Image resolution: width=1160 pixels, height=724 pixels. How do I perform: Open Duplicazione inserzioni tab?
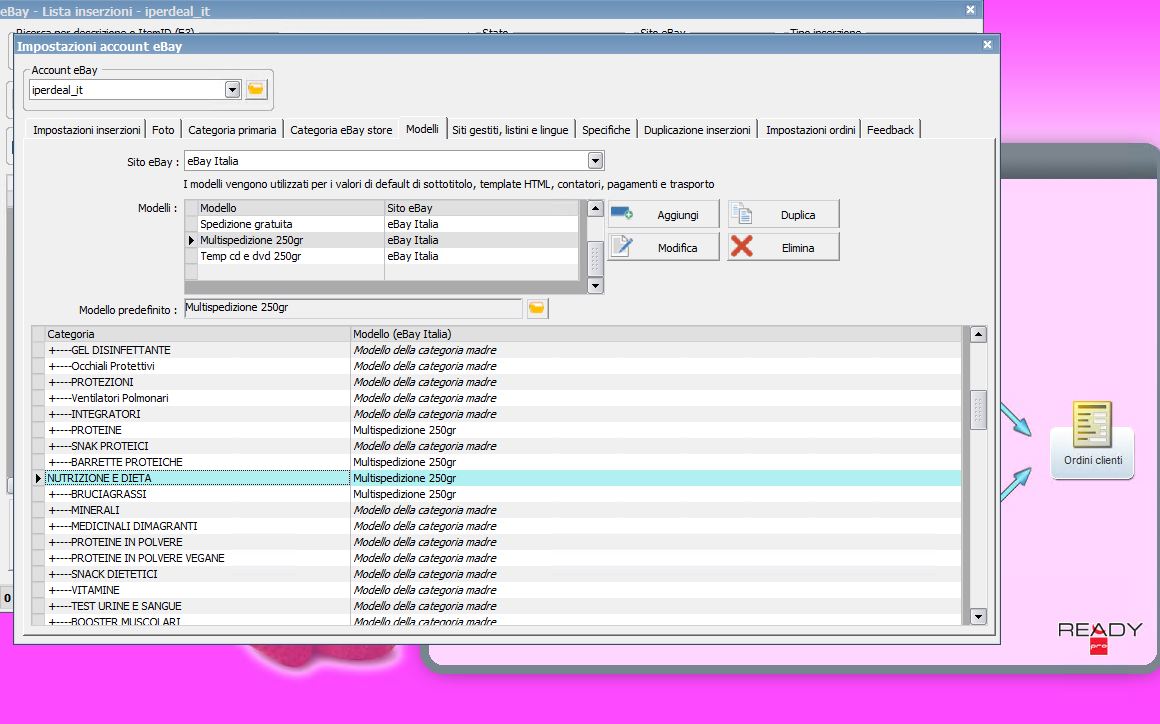click(697, 129)
